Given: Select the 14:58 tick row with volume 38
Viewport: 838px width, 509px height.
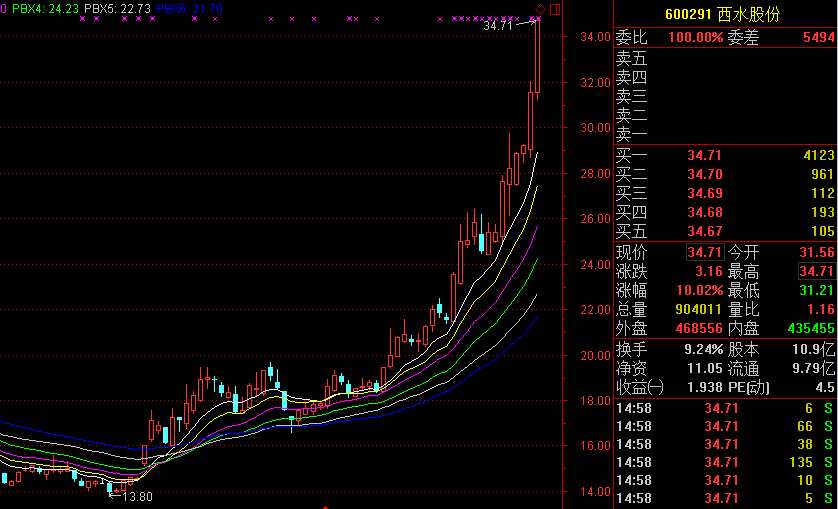Looking at the screenshot, I should [726, 444].
